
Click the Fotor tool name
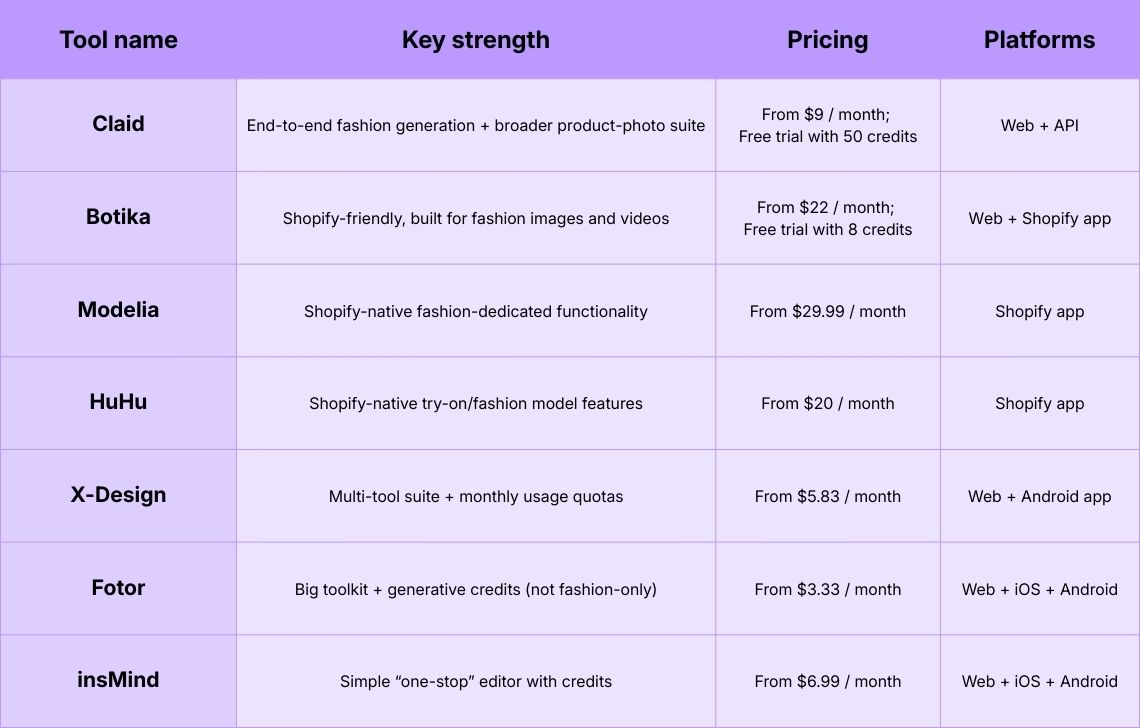coord(118,588)
